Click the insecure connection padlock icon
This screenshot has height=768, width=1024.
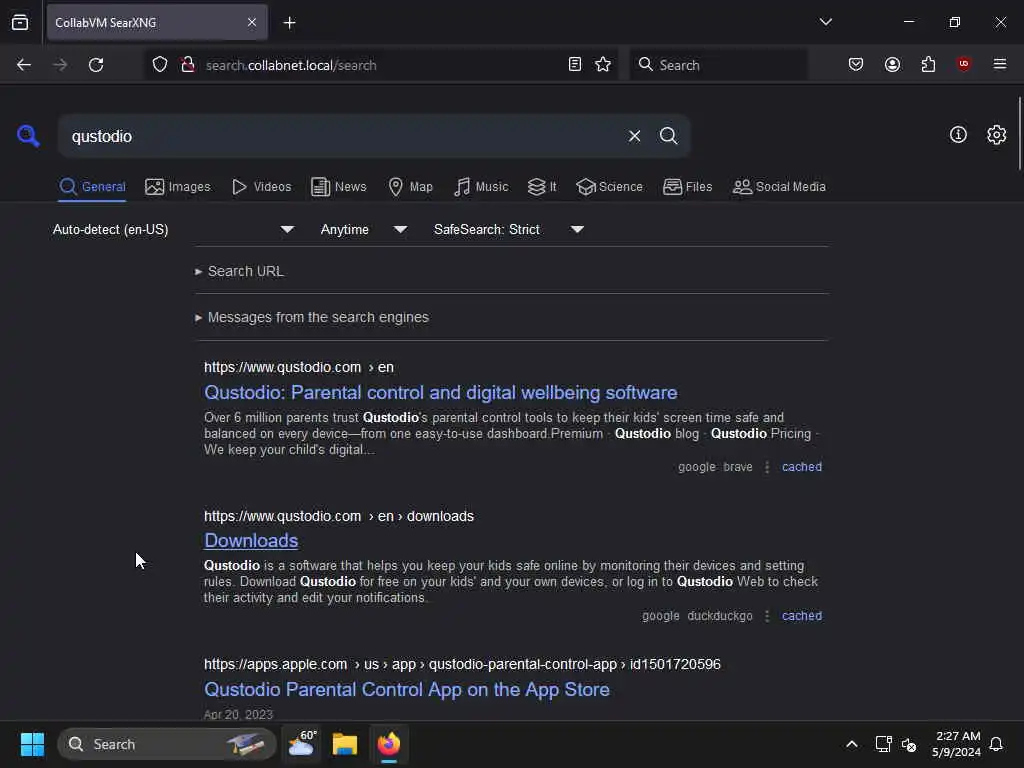coord(187,65)
